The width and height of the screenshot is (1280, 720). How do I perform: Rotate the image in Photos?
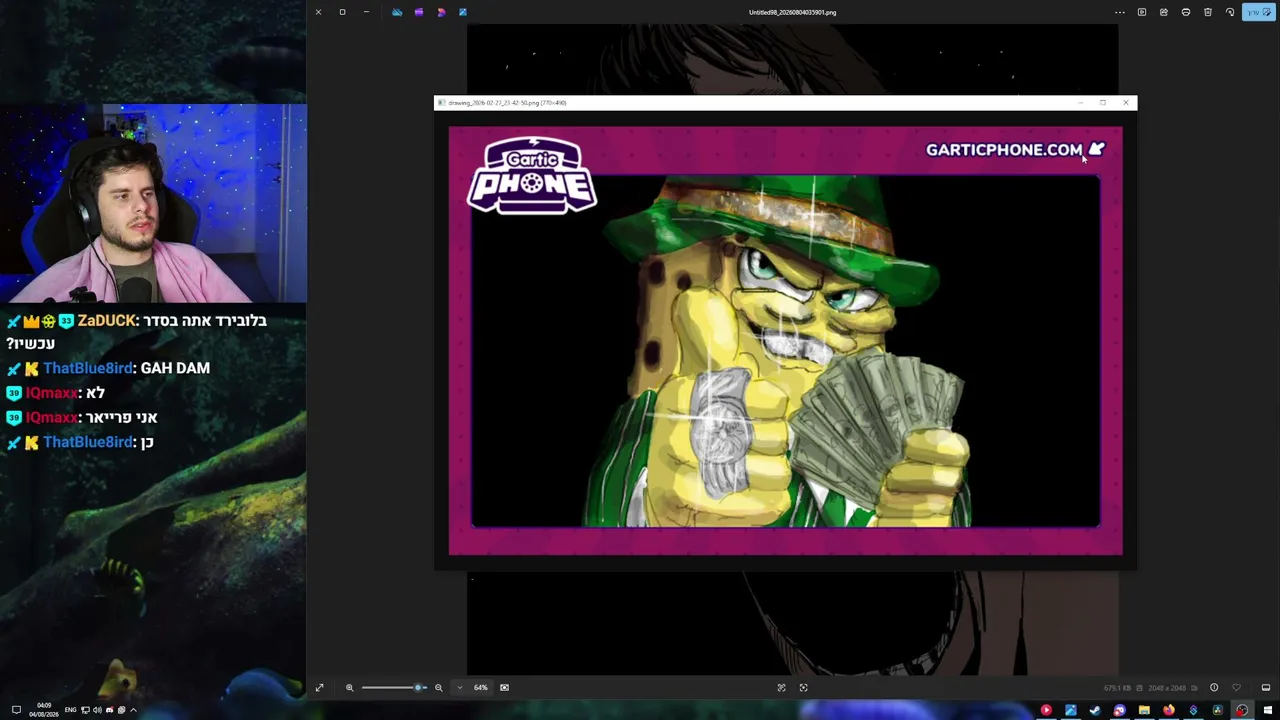click(x=1230, y=12)
